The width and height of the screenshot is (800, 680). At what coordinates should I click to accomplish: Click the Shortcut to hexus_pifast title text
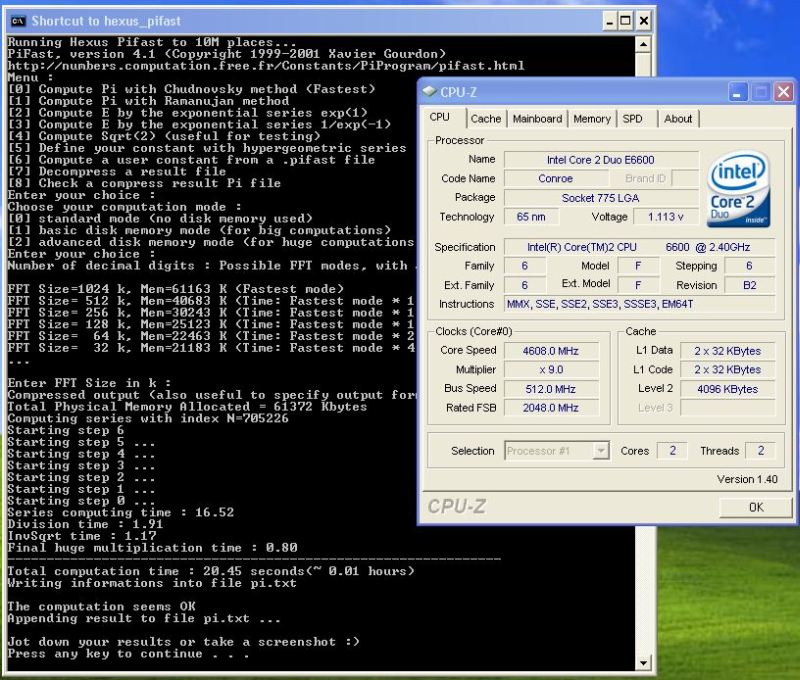(106, 21)
